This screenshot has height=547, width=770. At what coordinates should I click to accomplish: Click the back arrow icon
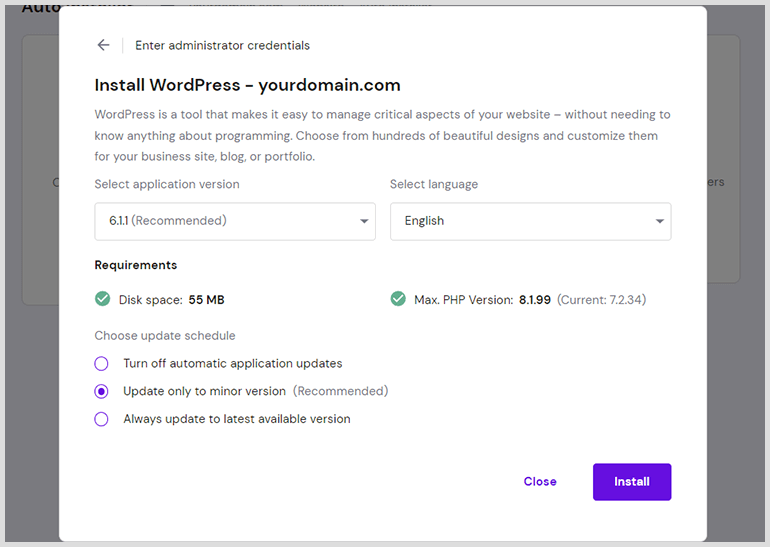(x=103, y=45)
